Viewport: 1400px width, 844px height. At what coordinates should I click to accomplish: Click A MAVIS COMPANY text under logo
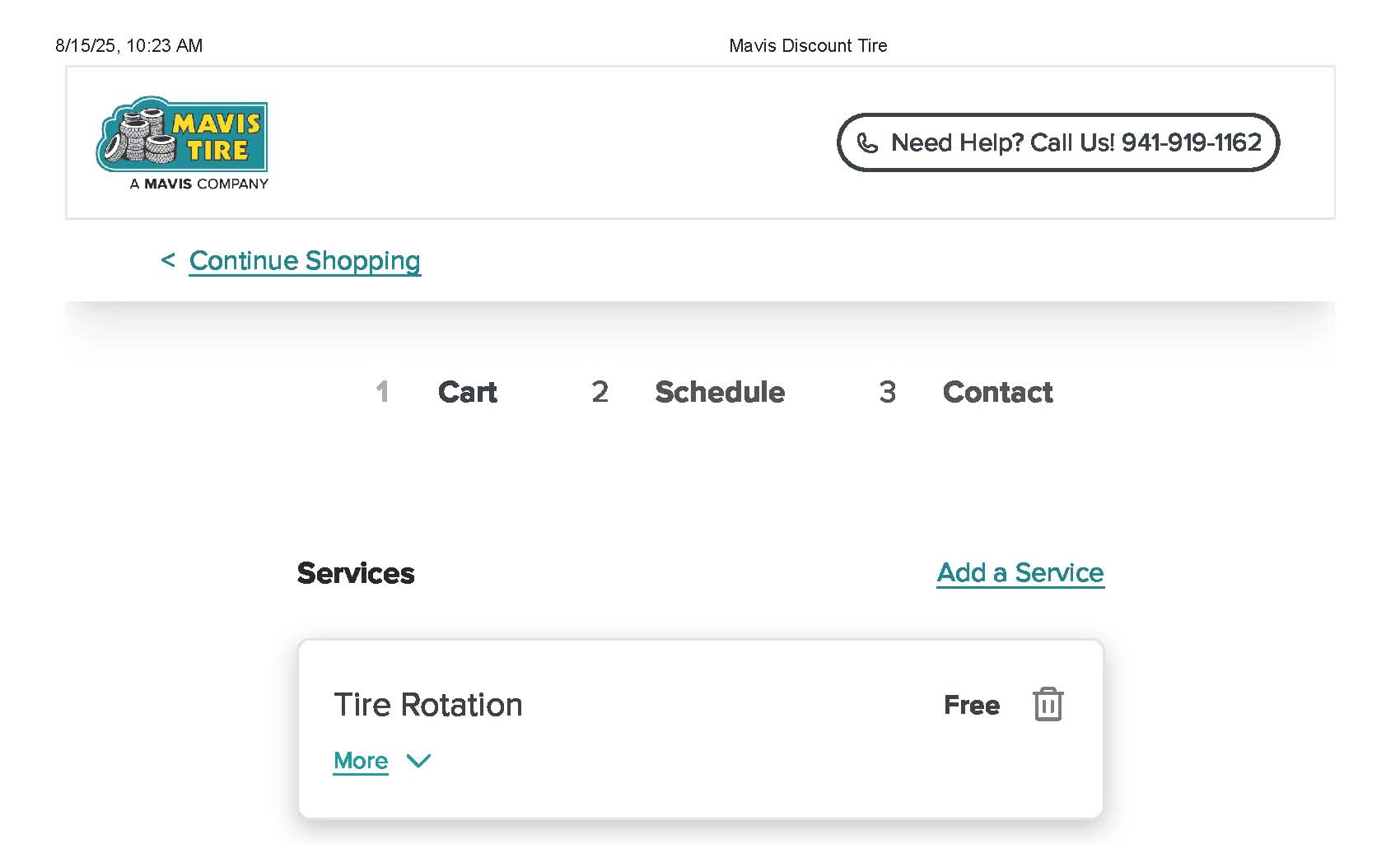[x=198, y=184]
